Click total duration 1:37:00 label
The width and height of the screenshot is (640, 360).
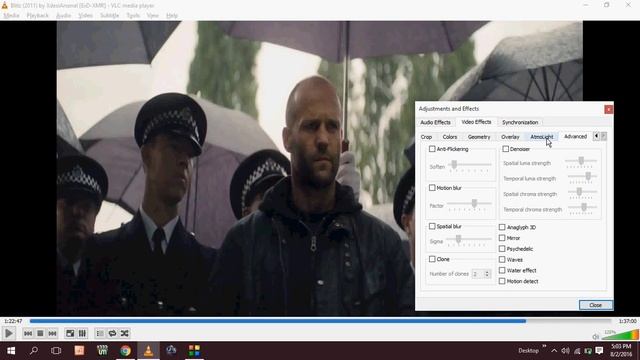click(x=627, y=321)
